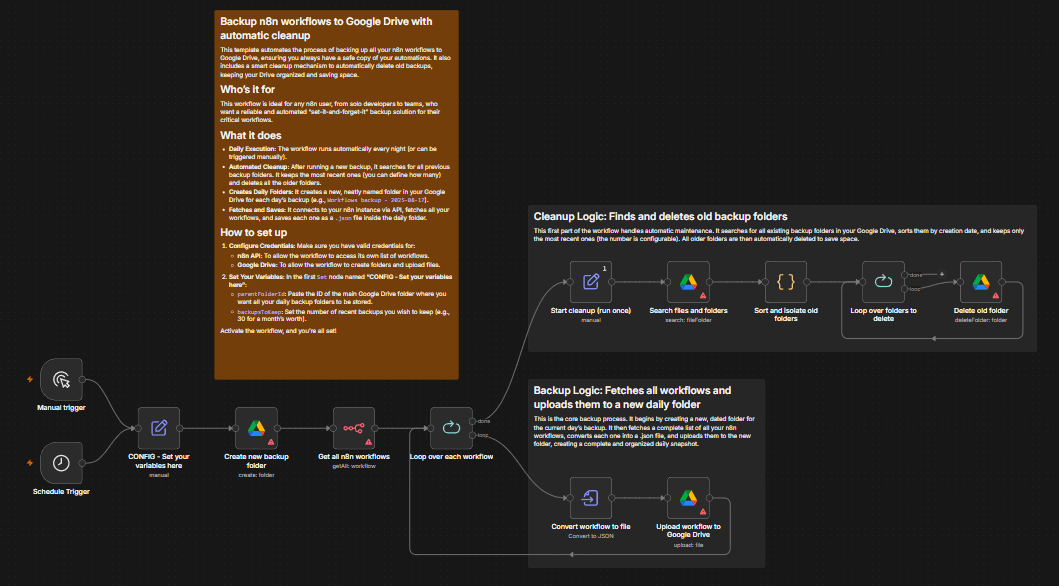Image resolution: width=1059 pixels, height=586 pixels.
Task: Select the Search files and folders Drive node
Action: (688, 282)
